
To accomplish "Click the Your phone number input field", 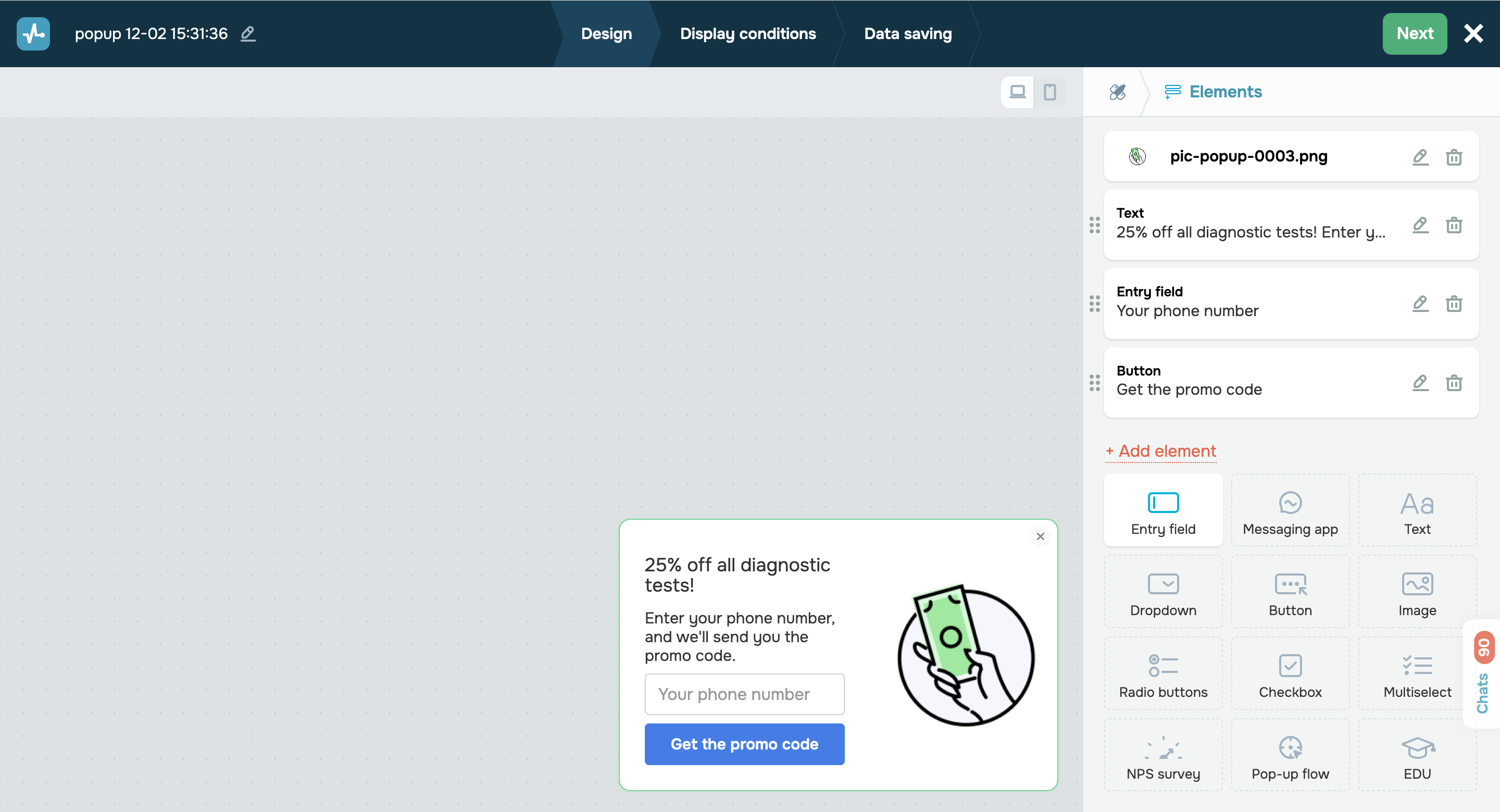I will [744, 694].
